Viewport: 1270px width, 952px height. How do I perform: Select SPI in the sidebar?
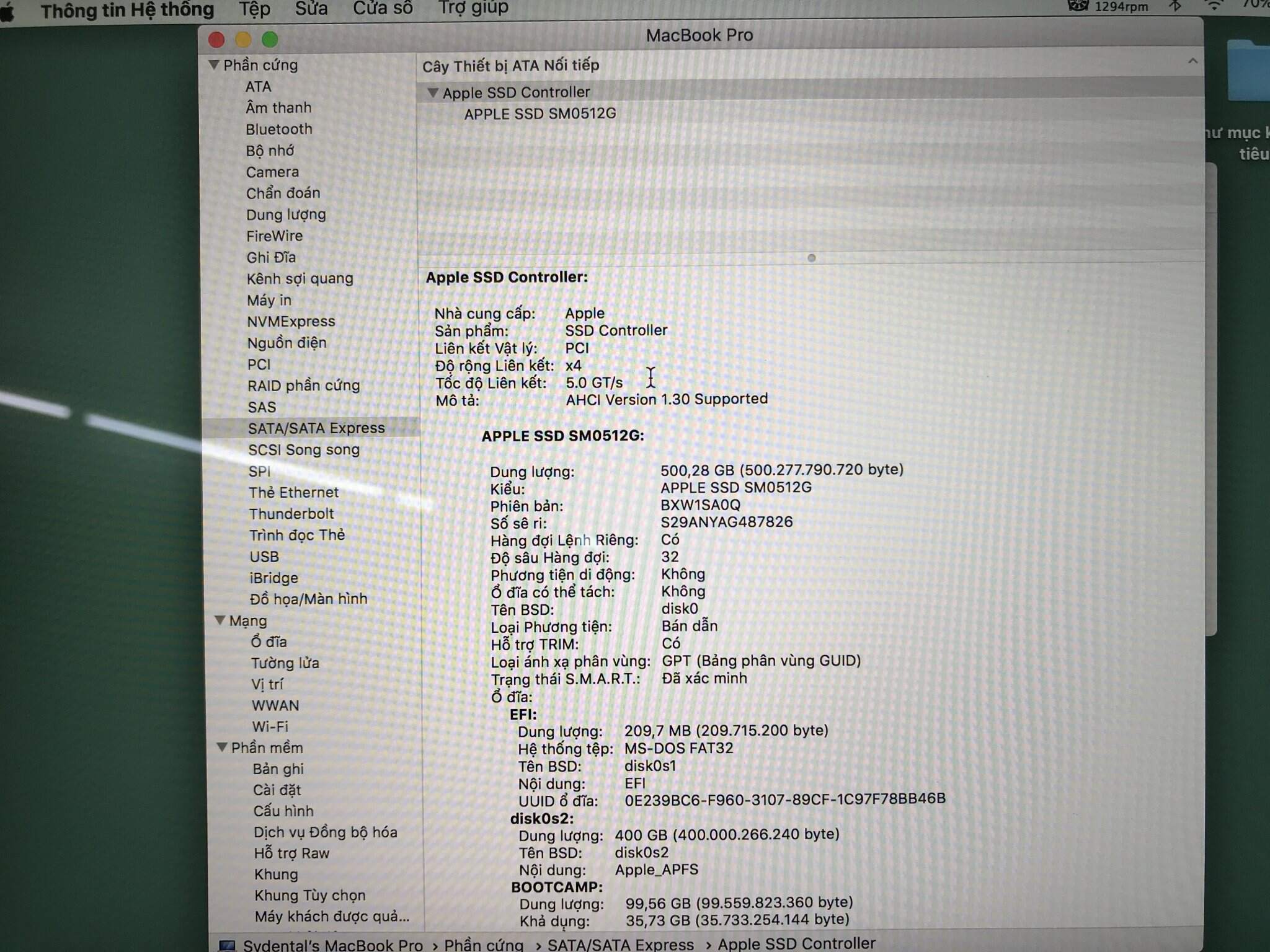(x=259, y=471)
